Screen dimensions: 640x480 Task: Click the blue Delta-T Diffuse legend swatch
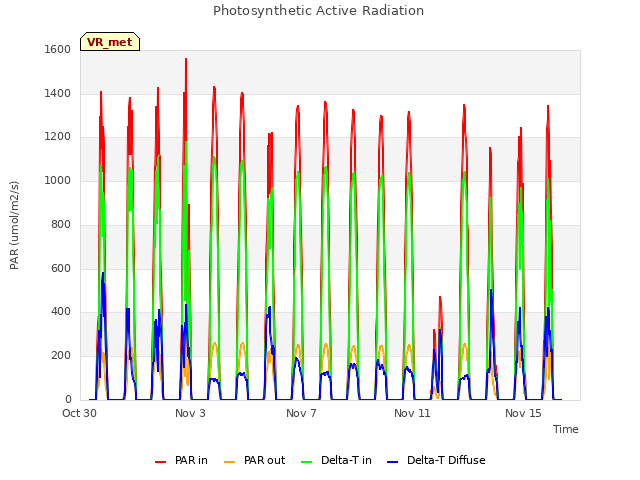click(393, 462)
